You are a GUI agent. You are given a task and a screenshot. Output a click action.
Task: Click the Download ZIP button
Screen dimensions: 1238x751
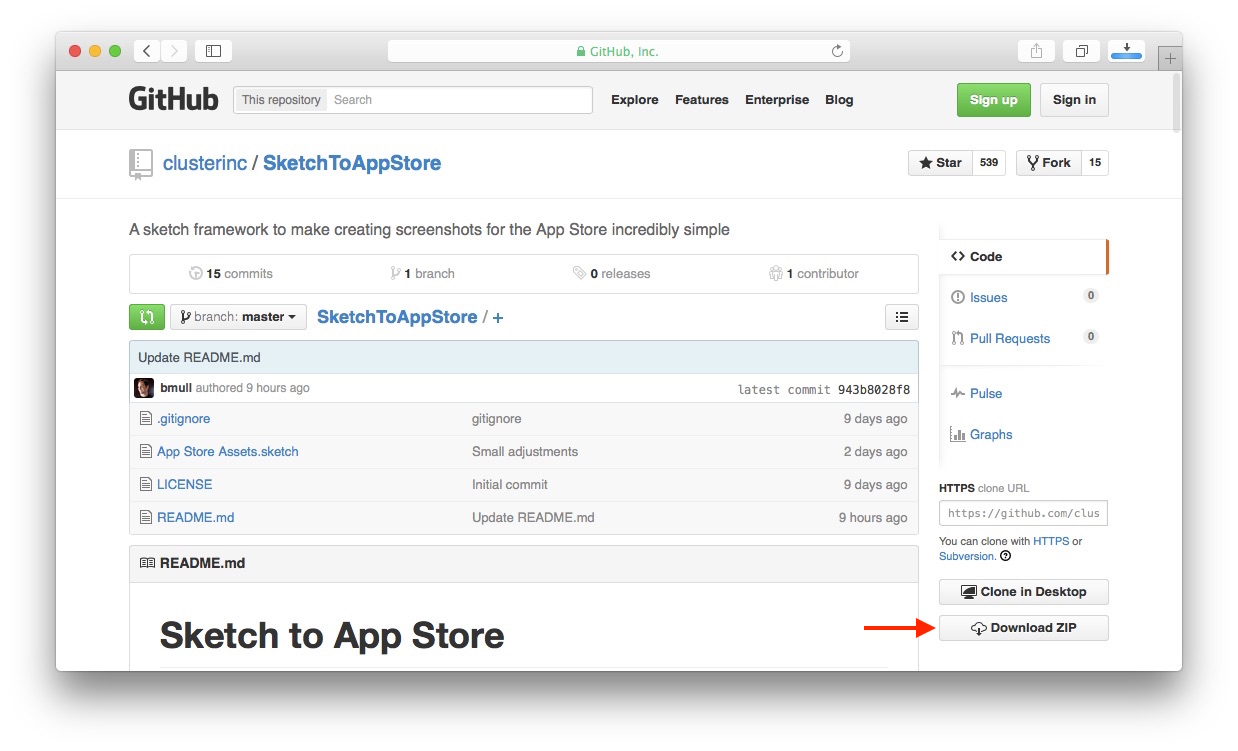pyautogui.click(x=1024, y=628)
